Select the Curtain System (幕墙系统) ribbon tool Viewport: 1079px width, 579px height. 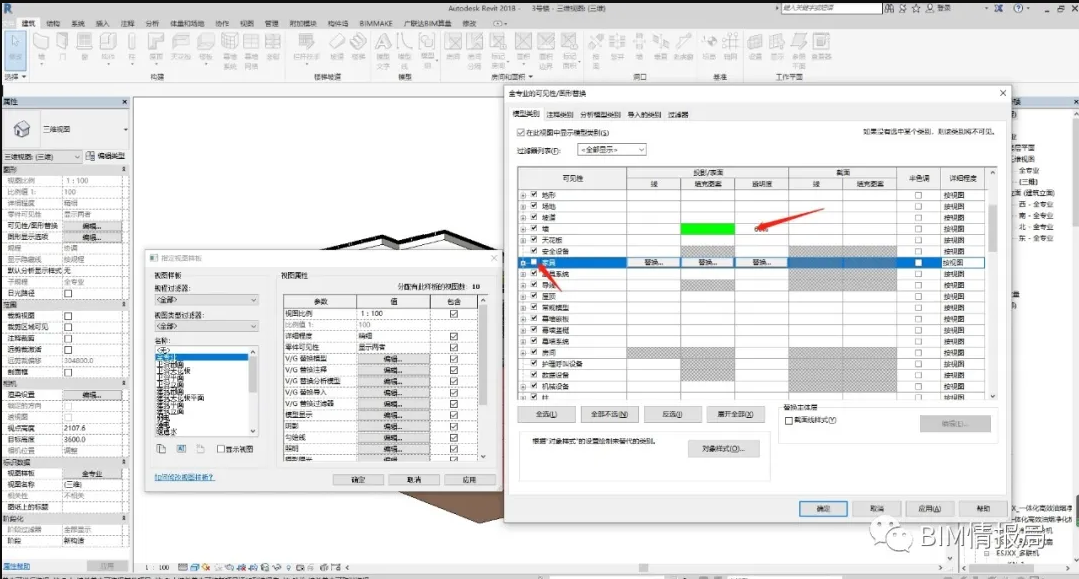coord(230,50)
